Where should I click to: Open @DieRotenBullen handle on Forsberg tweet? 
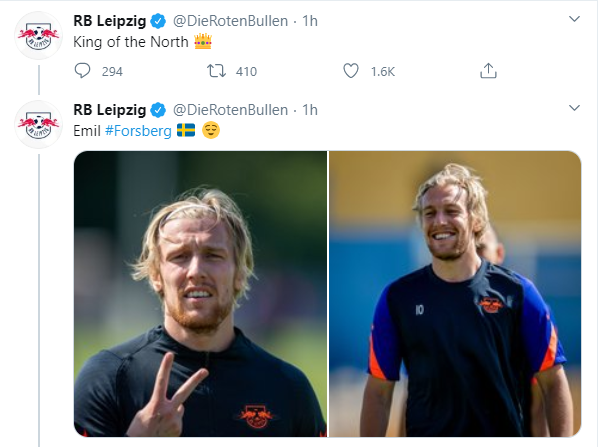(x=231, y=109)
